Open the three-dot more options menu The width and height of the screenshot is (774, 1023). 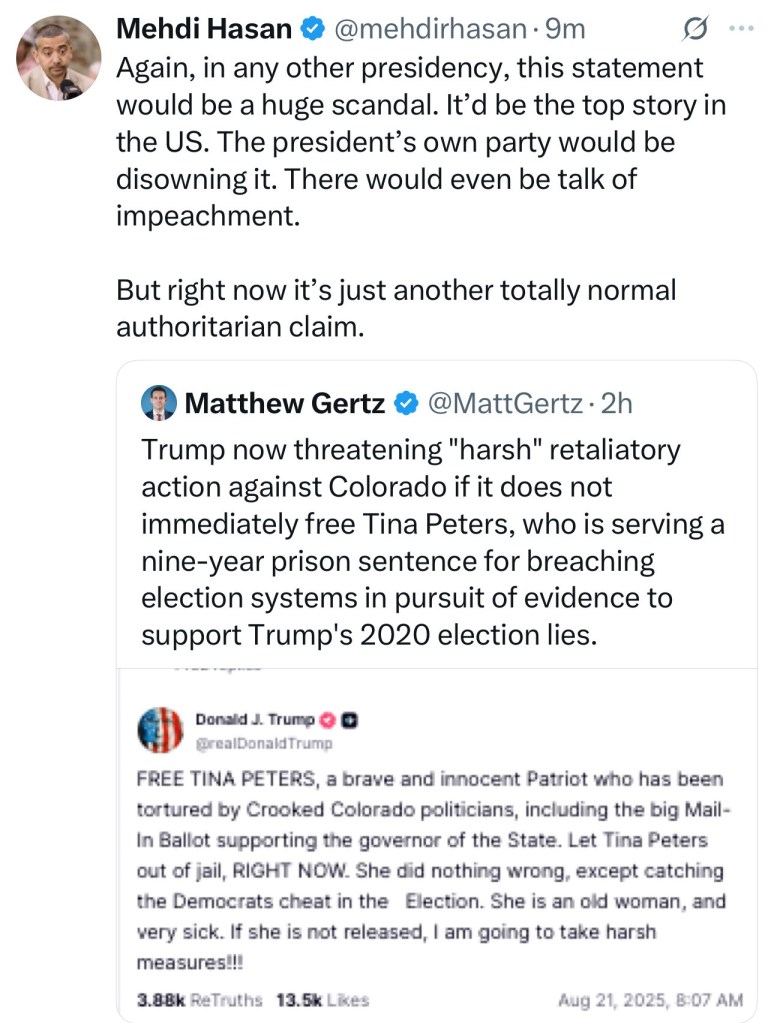pyautogui.click(x=740, y=29)
